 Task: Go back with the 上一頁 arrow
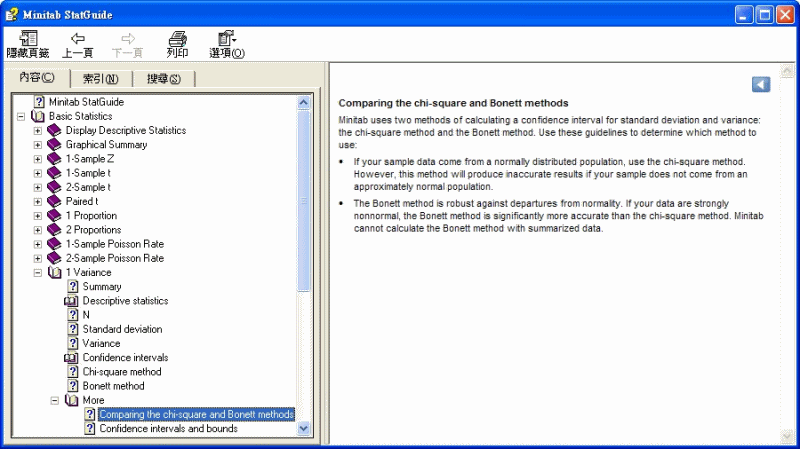pos(78,38)
